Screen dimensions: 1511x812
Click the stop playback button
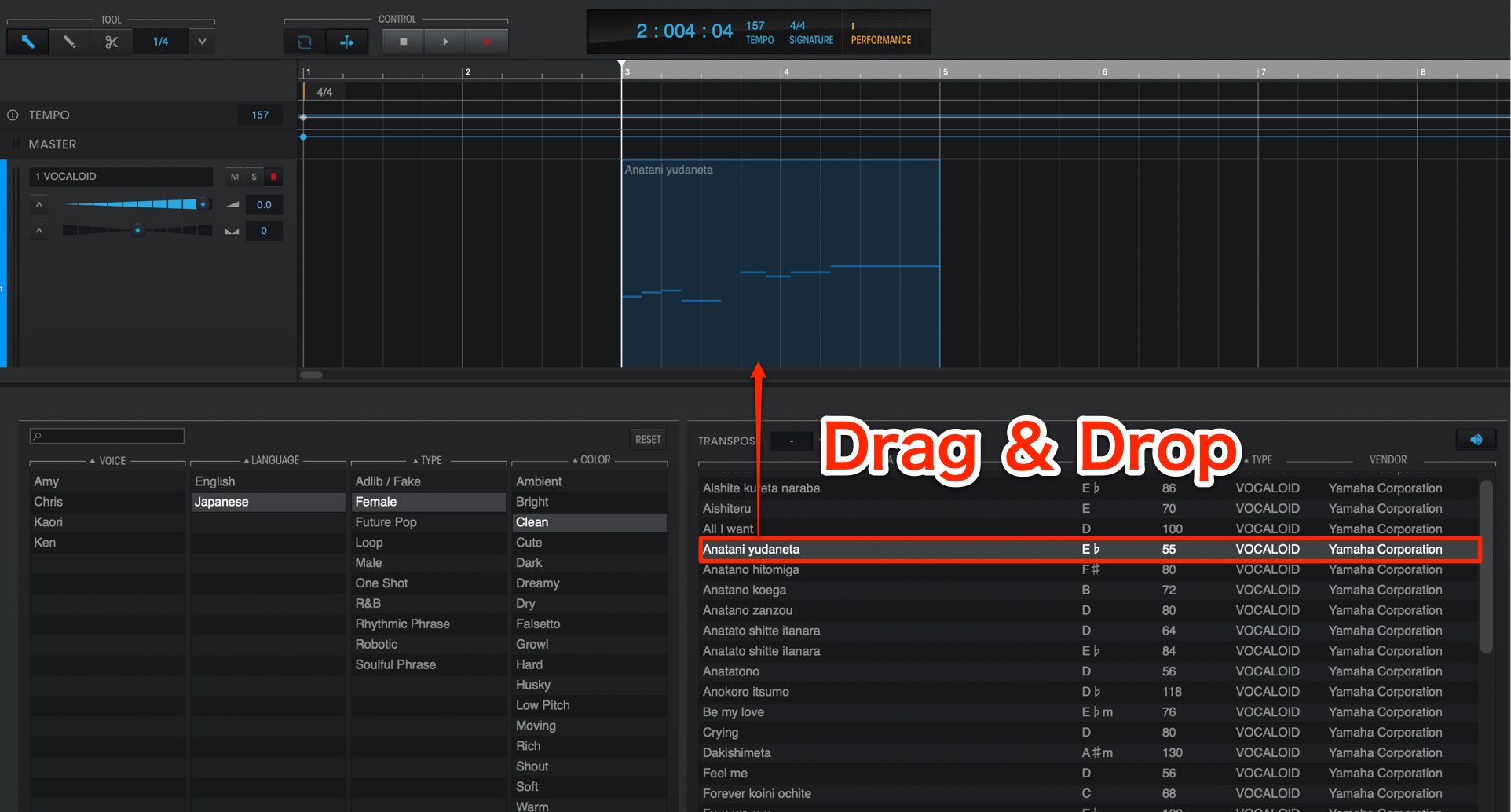pyautogui.click(x=403, y=42)
